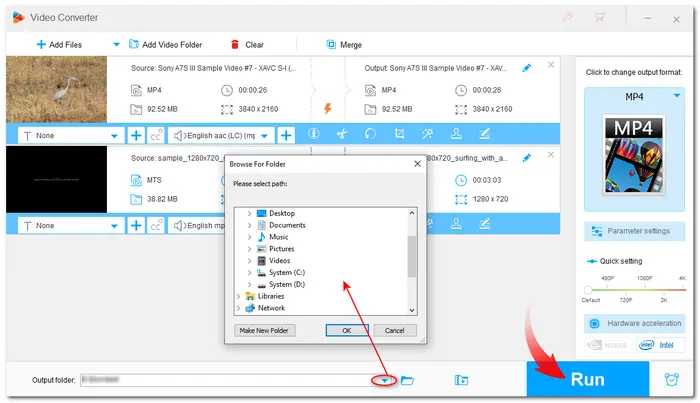Open the watermark tool for the second video
The image size is (700, 403).
(x=456, y=223)
